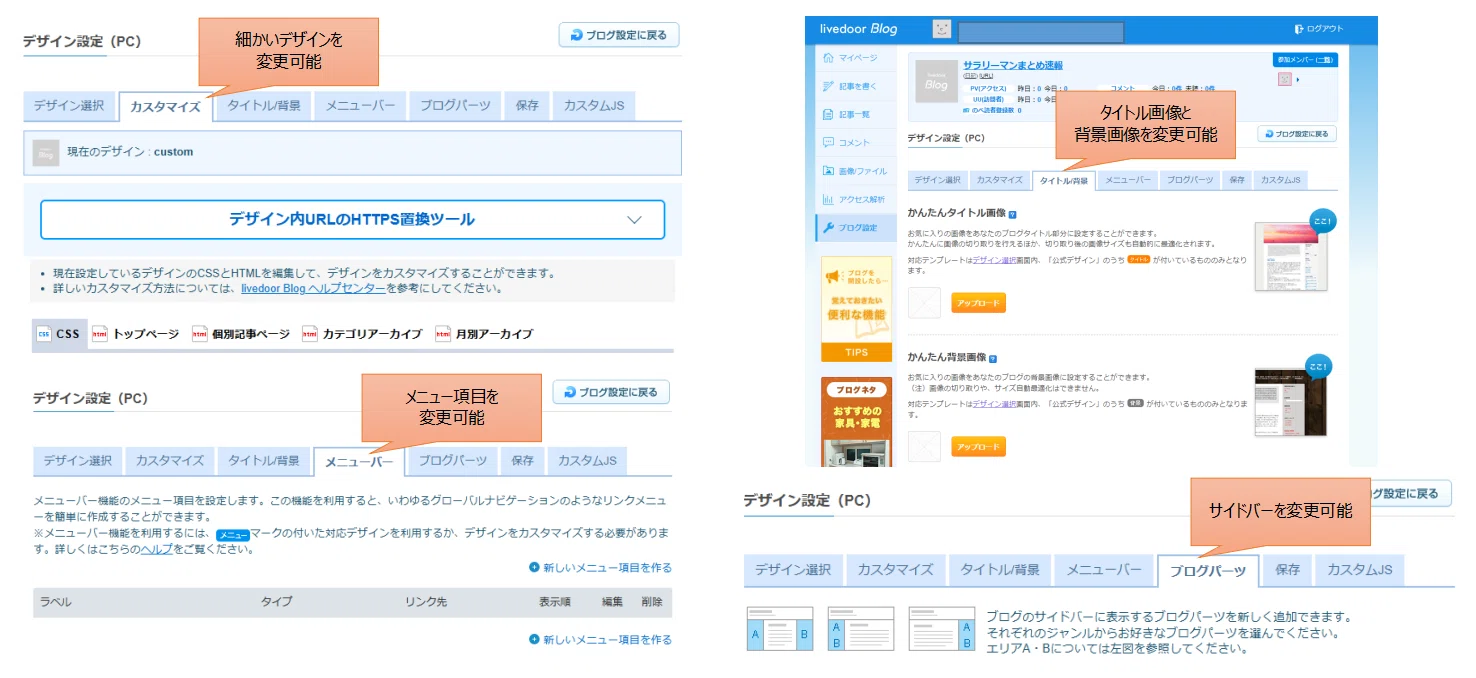Select ブログパーツ tab in sidebar parts panel
Viewport: 1476px width, 678px height.
coord(1207,570)
